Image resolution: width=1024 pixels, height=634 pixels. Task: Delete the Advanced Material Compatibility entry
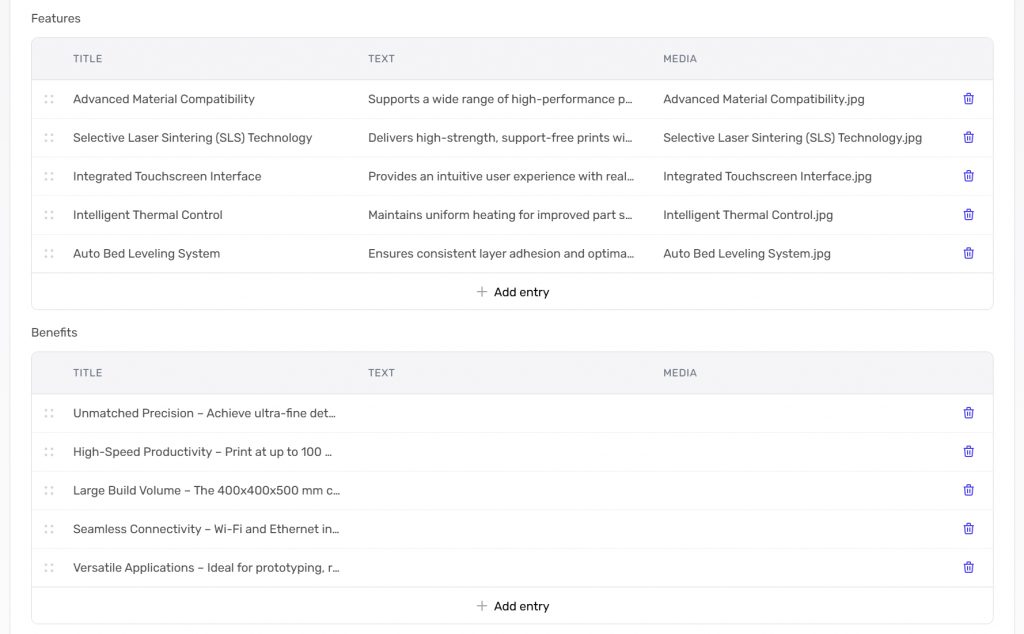[968, 99]
